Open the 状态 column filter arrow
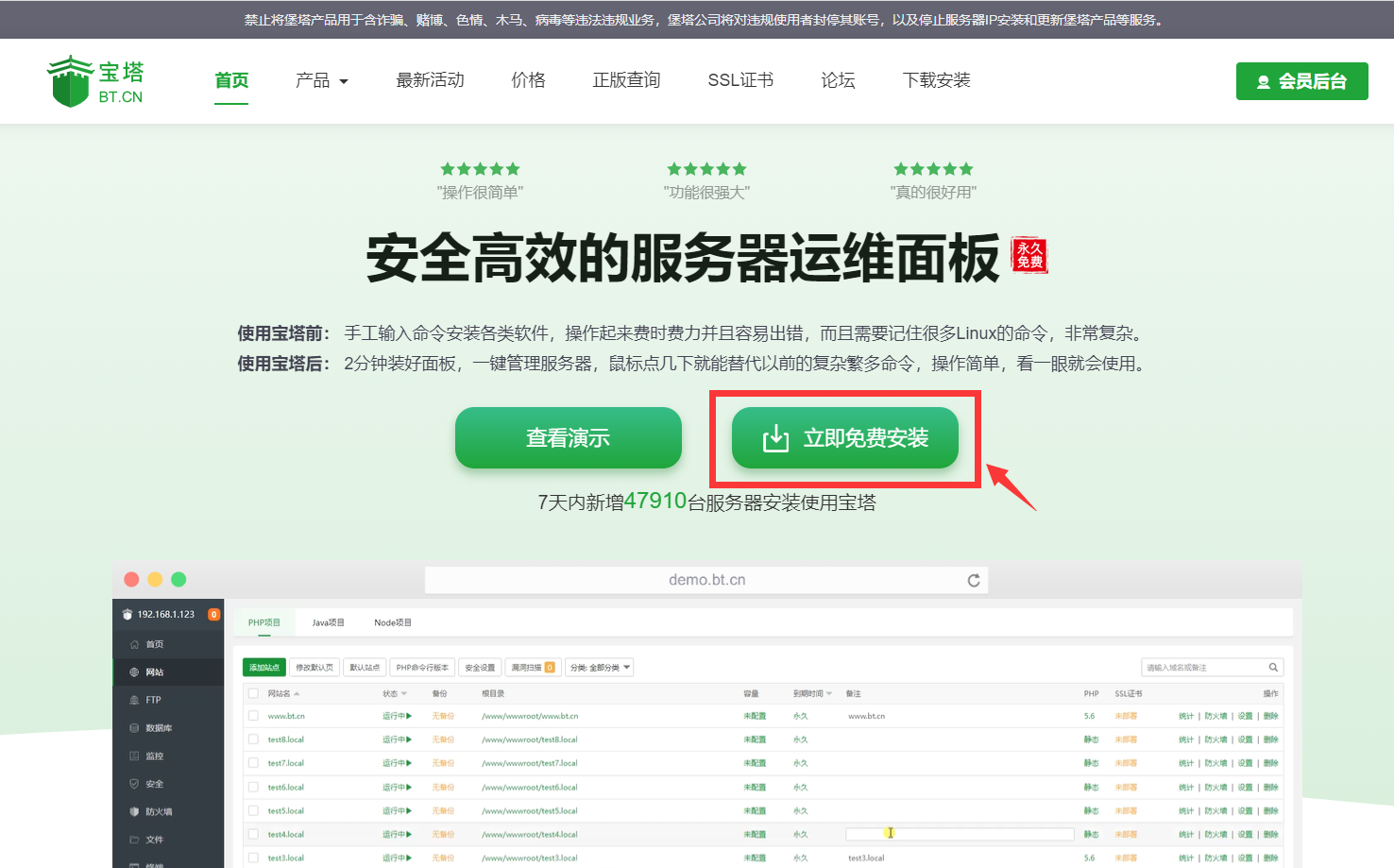 point(404,693)
